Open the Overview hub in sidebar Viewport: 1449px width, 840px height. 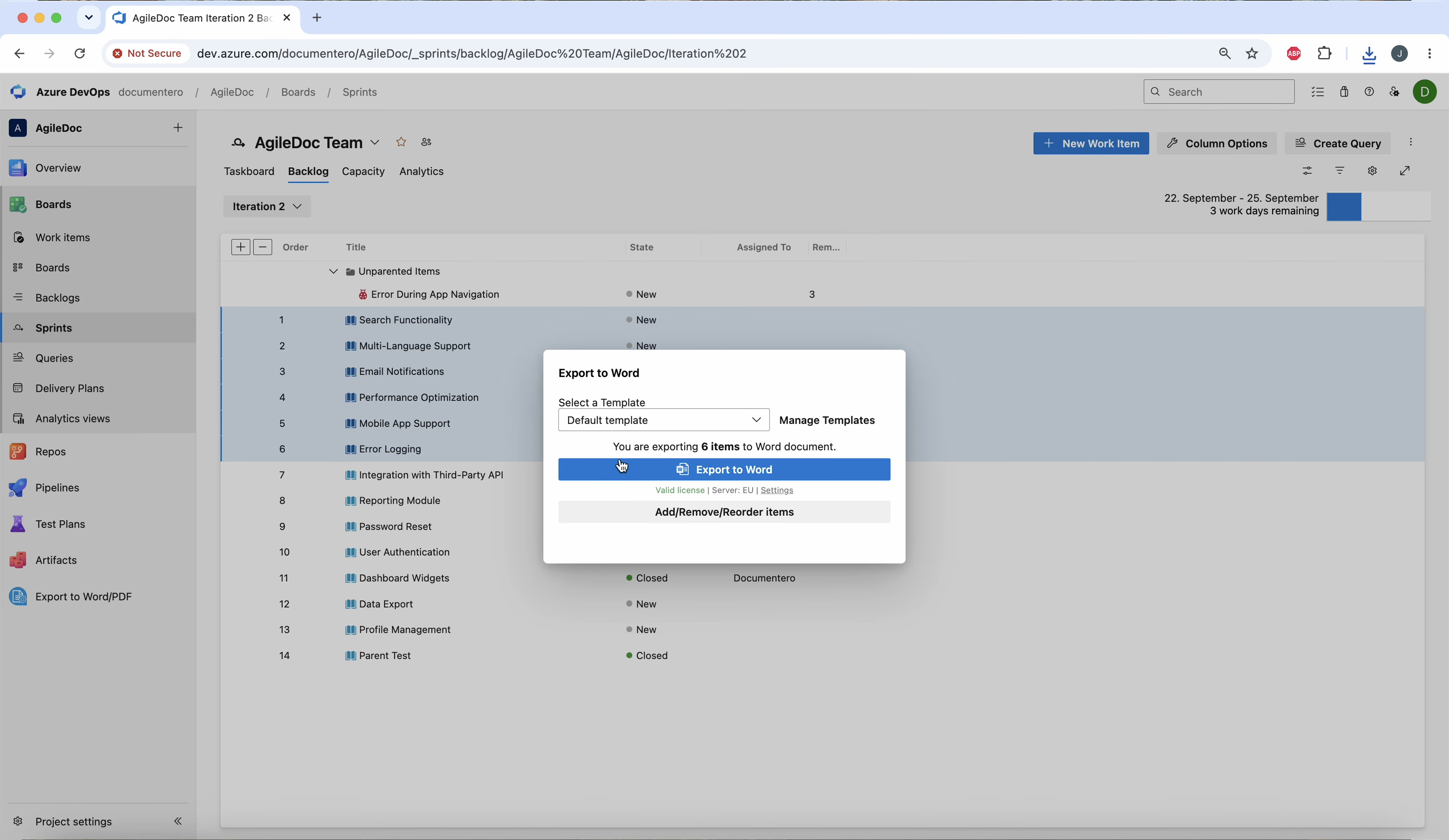click(x=58, y=169)
